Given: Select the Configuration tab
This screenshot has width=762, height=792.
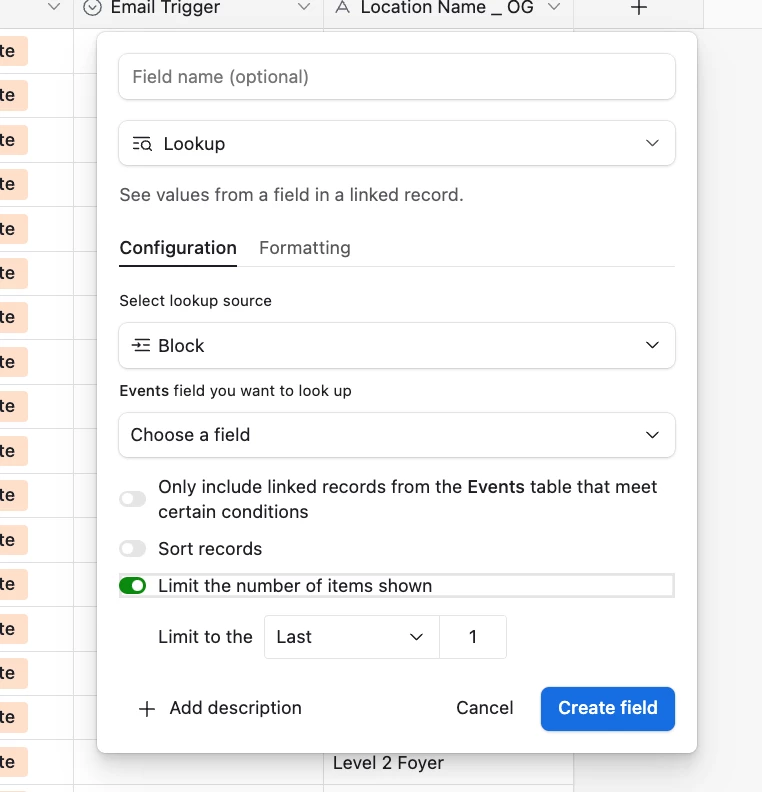Looking at the screenshot, I should coord(178,248).
